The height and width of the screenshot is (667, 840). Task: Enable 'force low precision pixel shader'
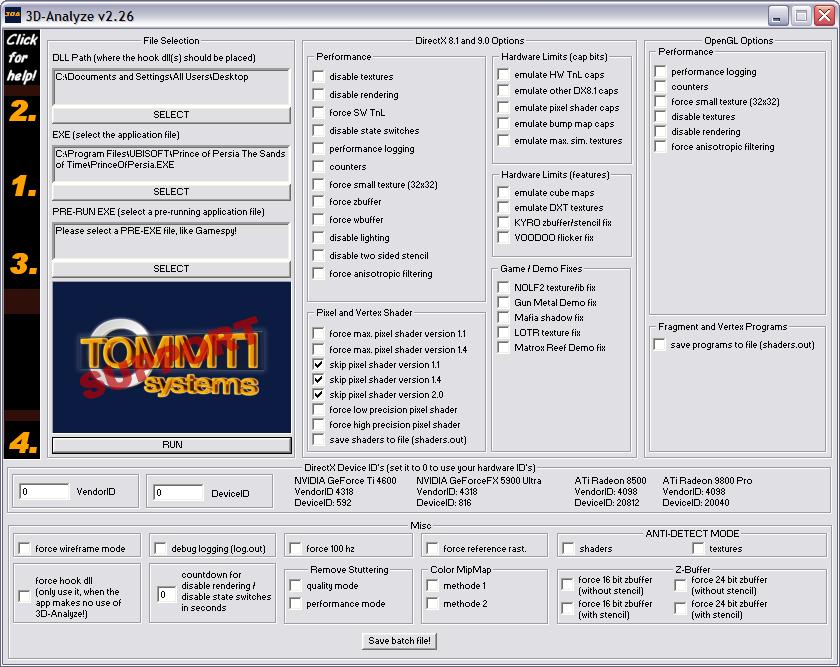tap(319, 409)
